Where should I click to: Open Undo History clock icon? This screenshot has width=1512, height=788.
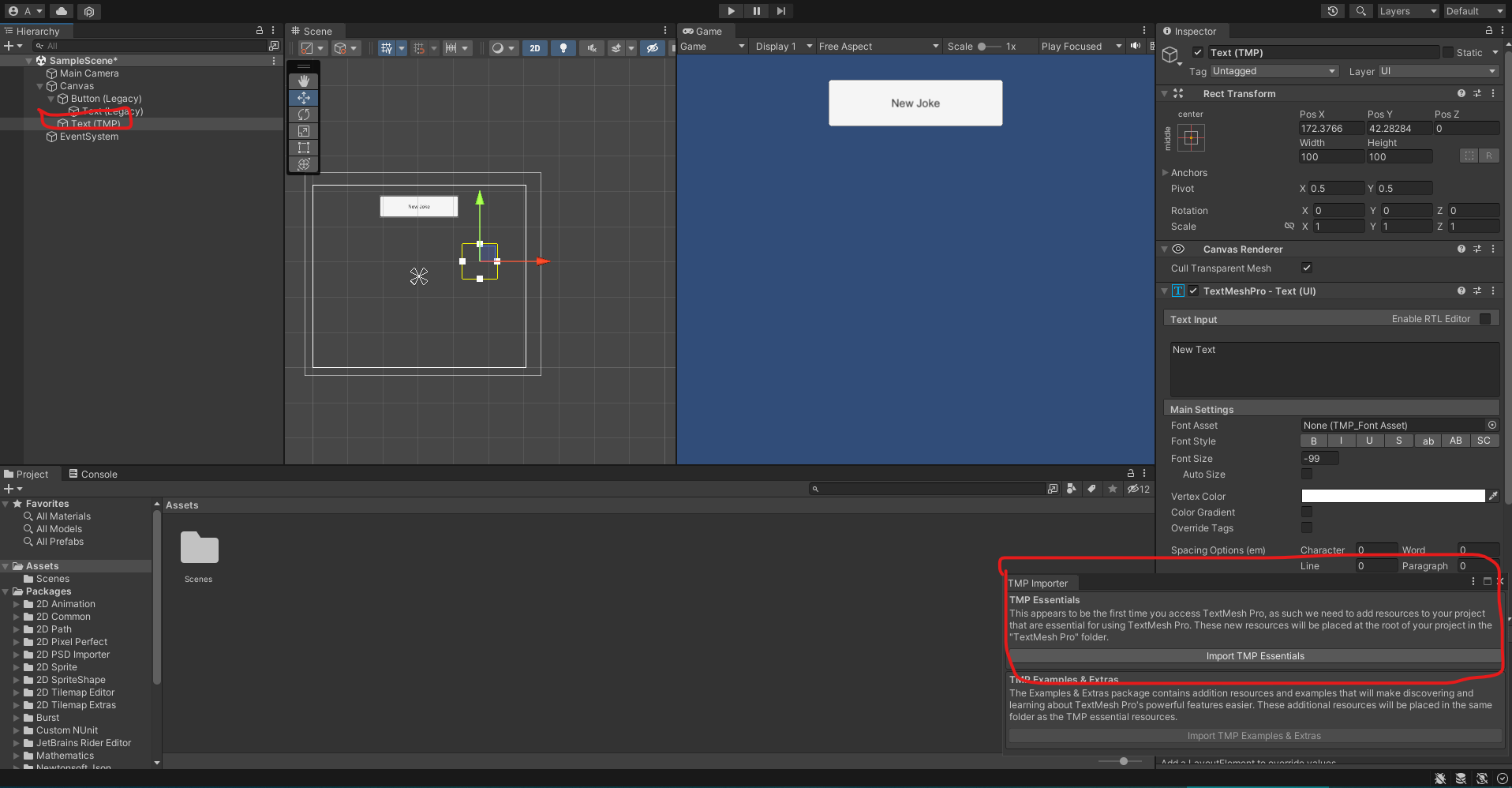(x=1333, y=11)
